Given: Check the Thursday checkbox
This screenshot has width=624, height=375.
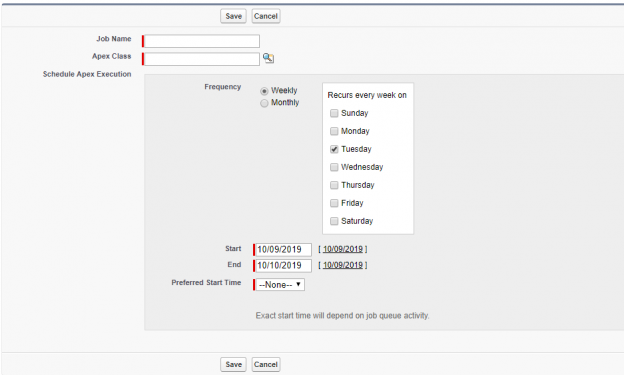Looking at the screenshot, I should (334, 185).
